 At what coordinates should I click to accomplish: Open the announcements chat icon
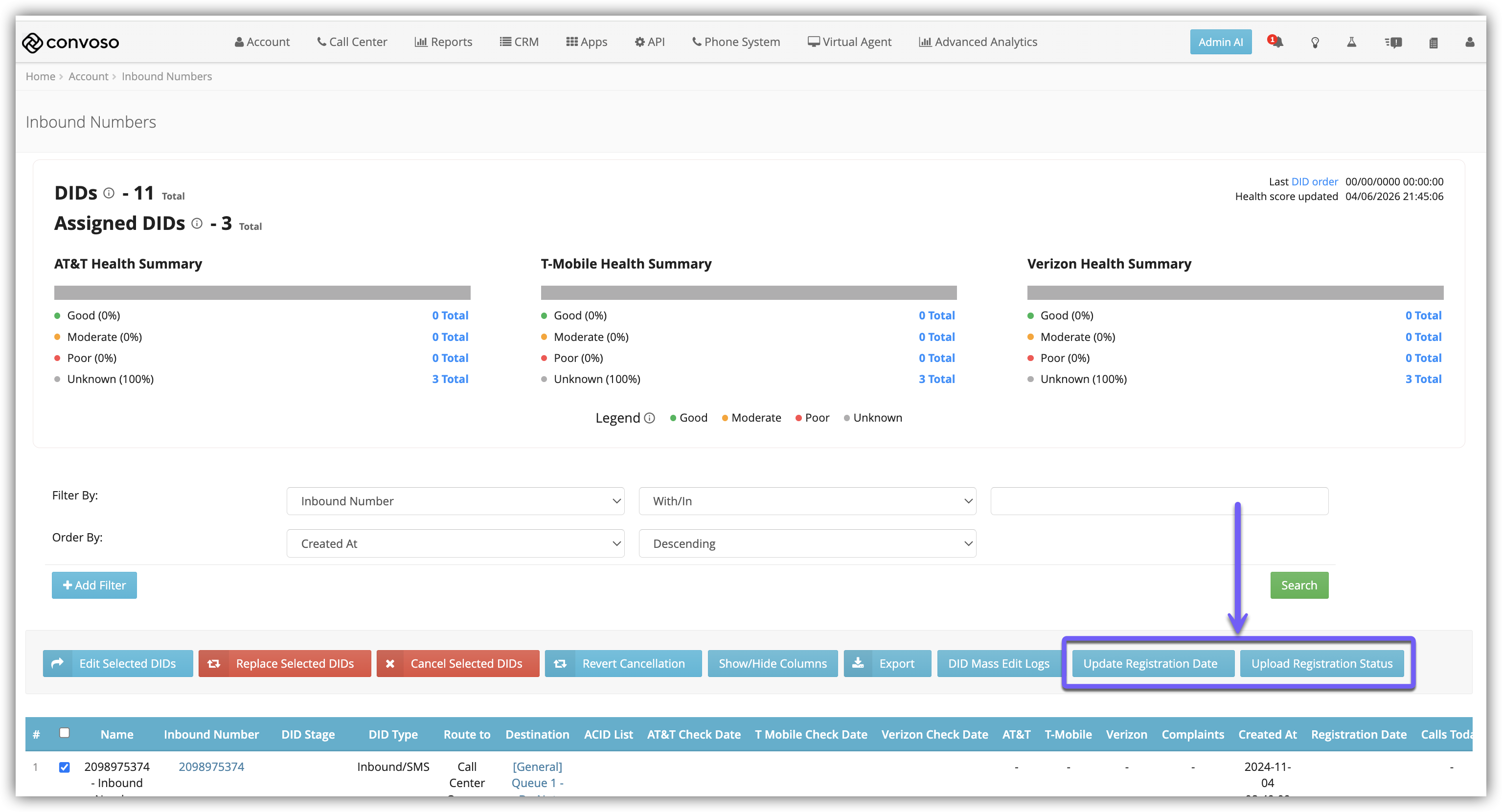pyautogui.click(x=1393, y=43)
